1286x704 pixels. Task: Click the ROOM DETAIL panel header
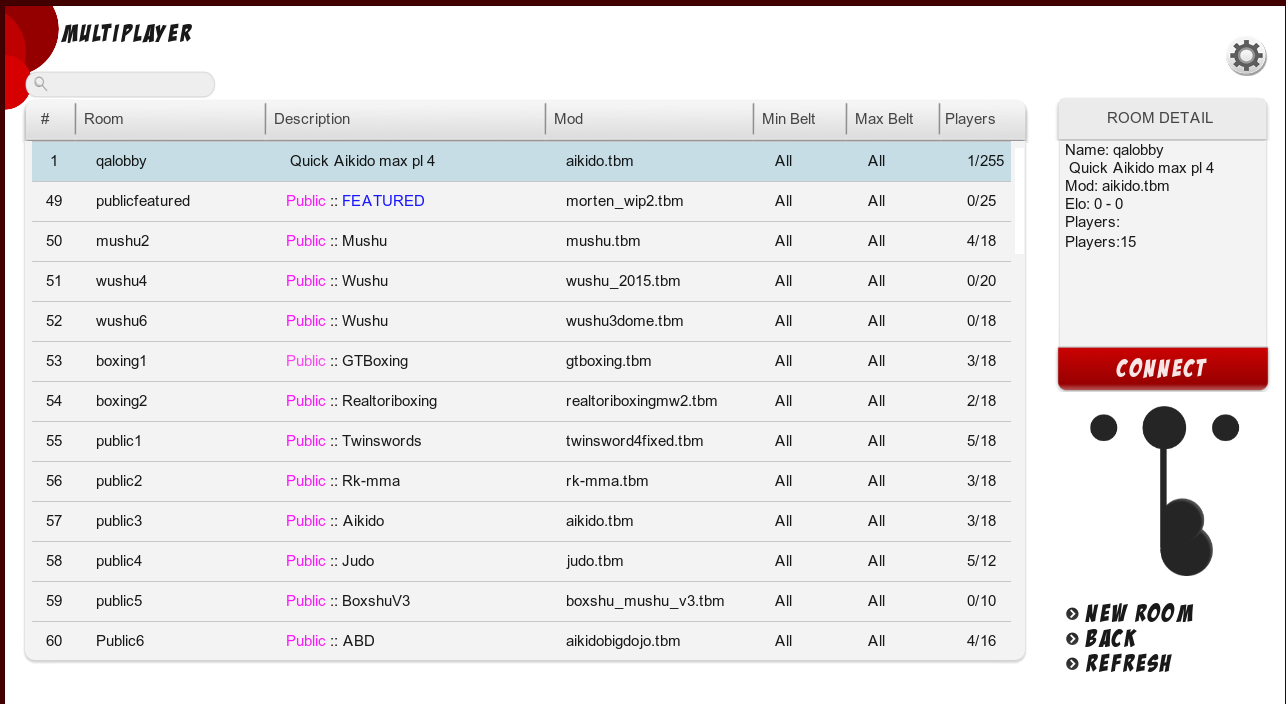coord(1162,118)
